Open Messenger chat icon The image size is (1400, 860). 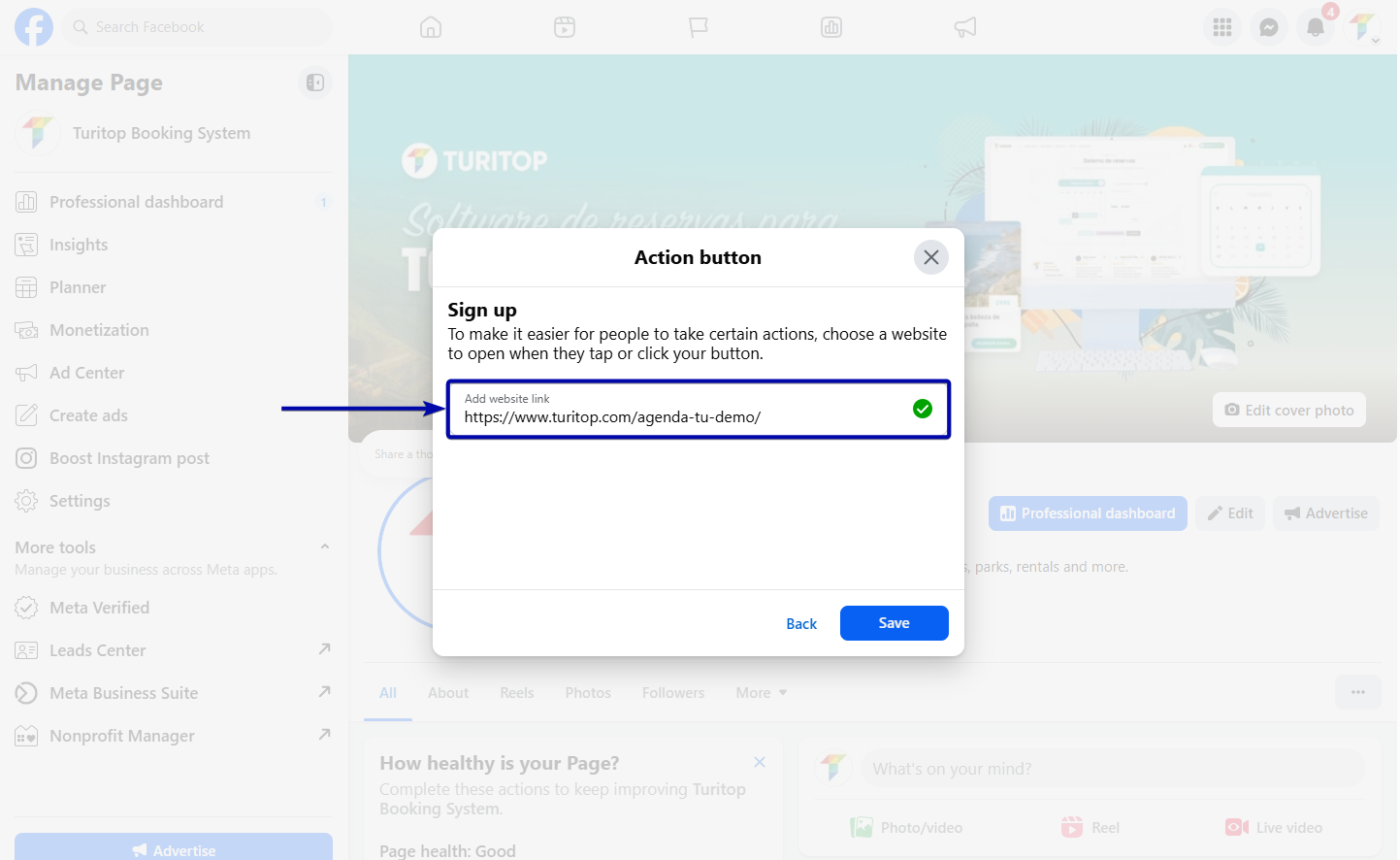pos(1269,27)
